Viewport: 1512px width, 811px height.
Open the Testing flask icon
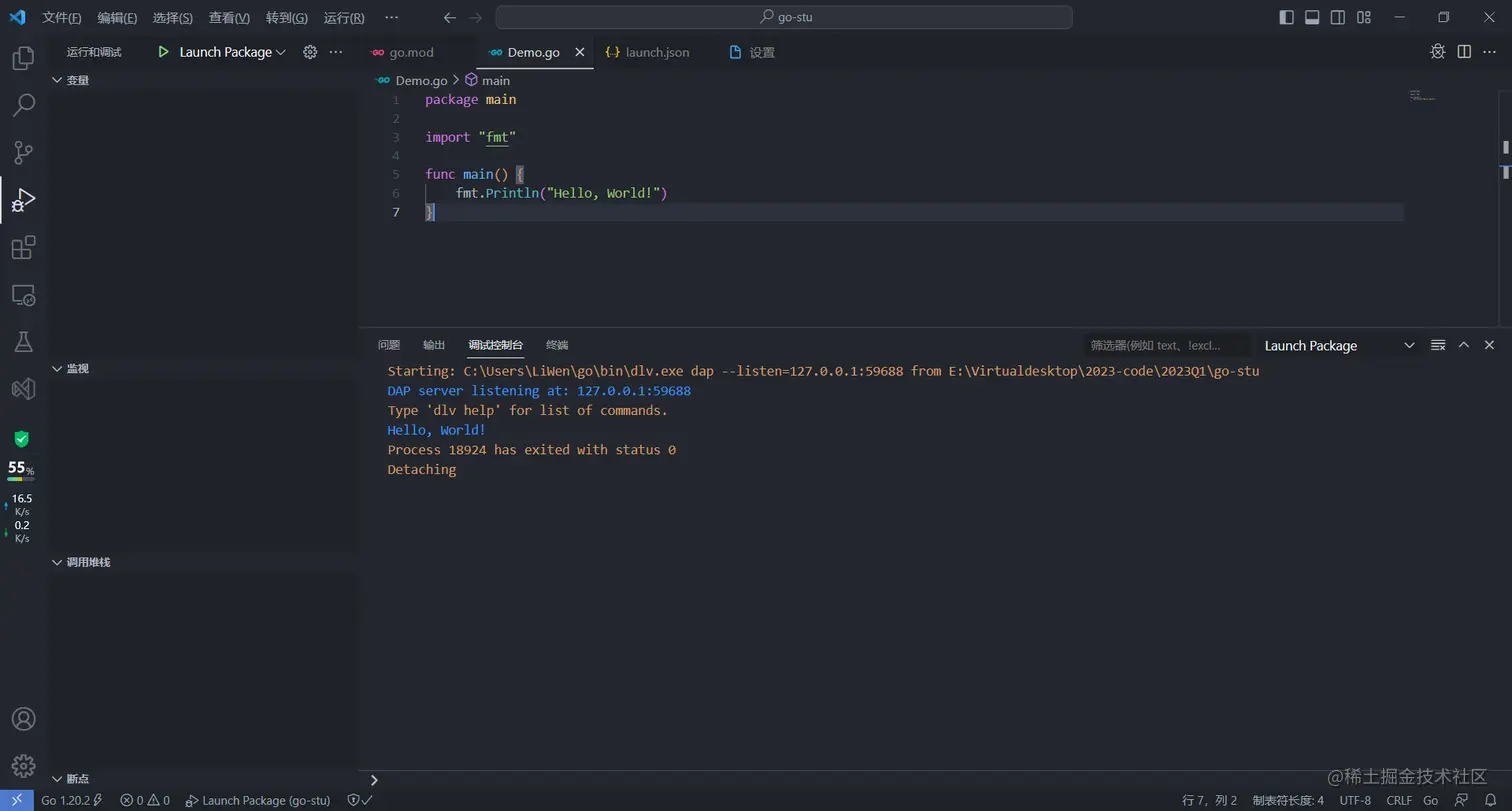pyautogui.click(x=23, y=341)
